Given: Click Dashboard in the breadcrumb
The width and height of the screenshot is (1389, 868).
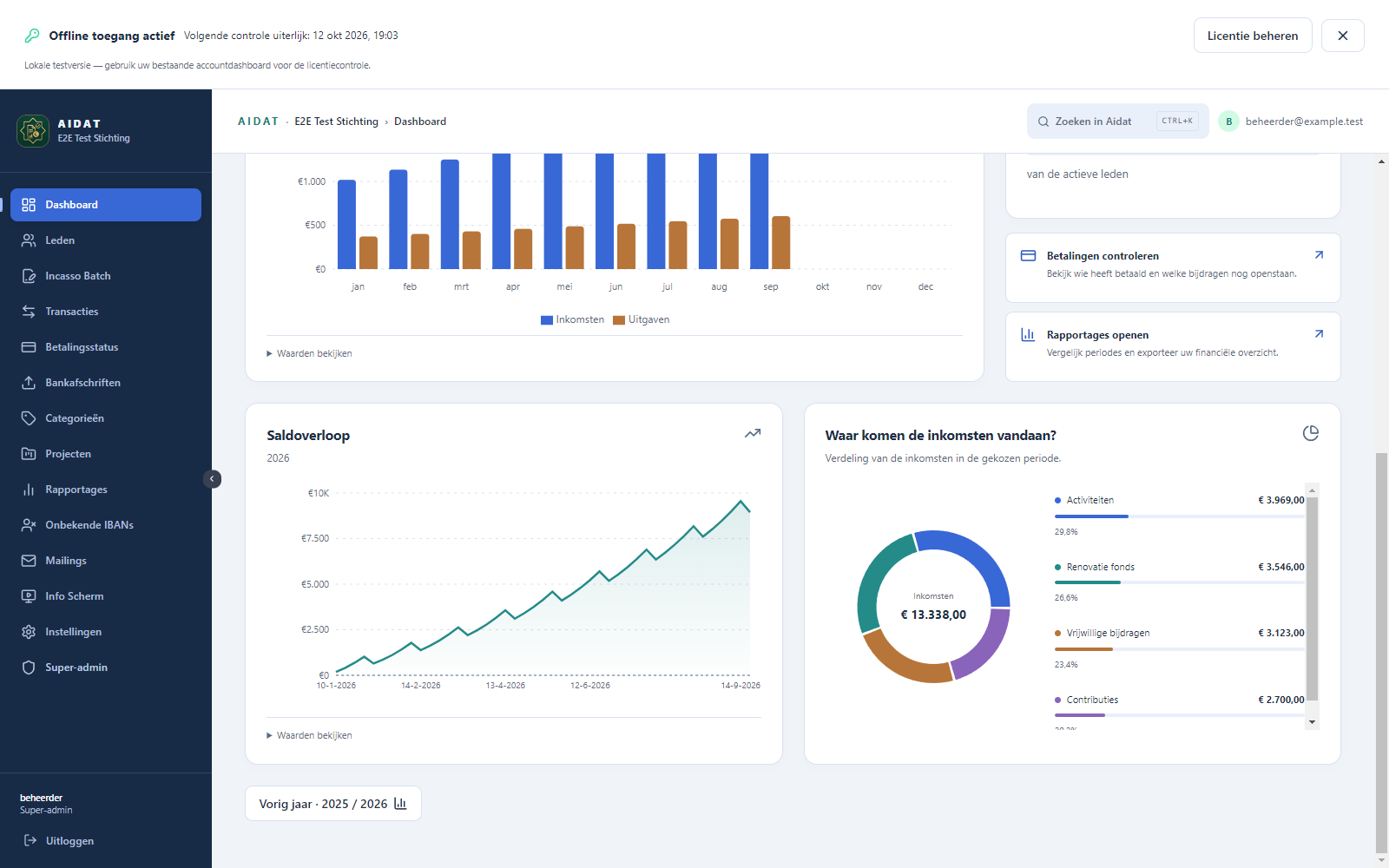Looking at the screenshot, I should tap(420, 122).
